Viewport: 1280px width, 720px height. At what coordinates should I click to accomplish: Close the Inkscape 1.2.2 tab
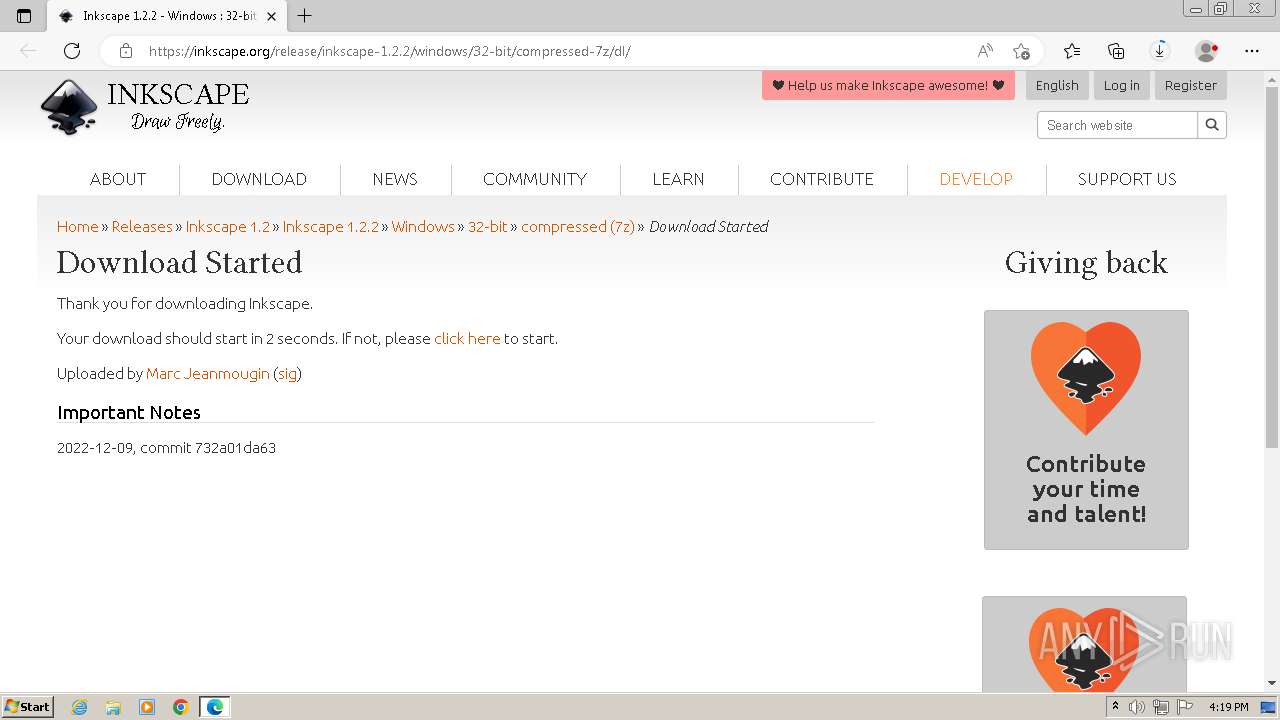(271, 16)
